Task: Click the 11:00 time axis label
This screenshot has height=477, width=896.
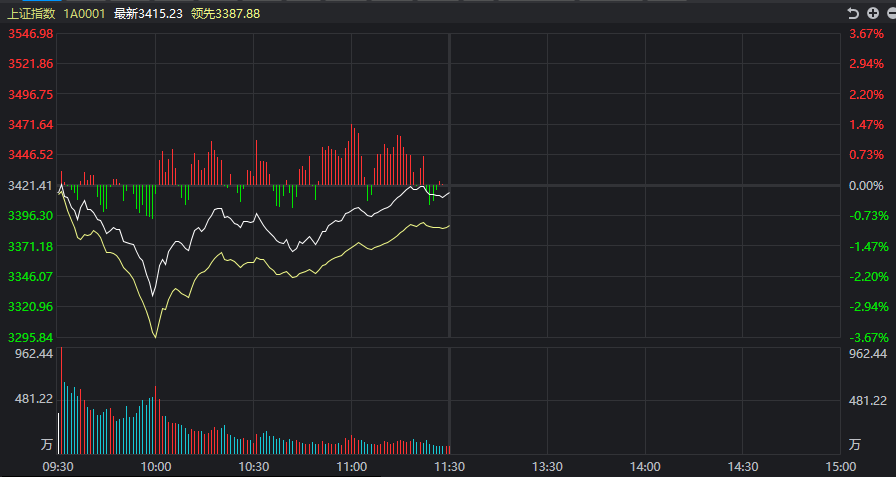Action: point(351,467)
